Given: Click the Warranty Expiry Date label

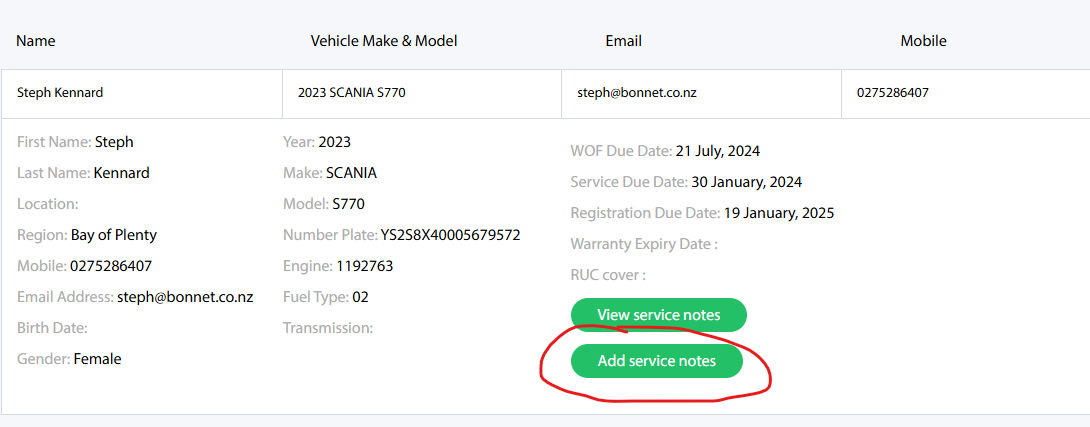Looking at the screenshot, I should point(643,244).
